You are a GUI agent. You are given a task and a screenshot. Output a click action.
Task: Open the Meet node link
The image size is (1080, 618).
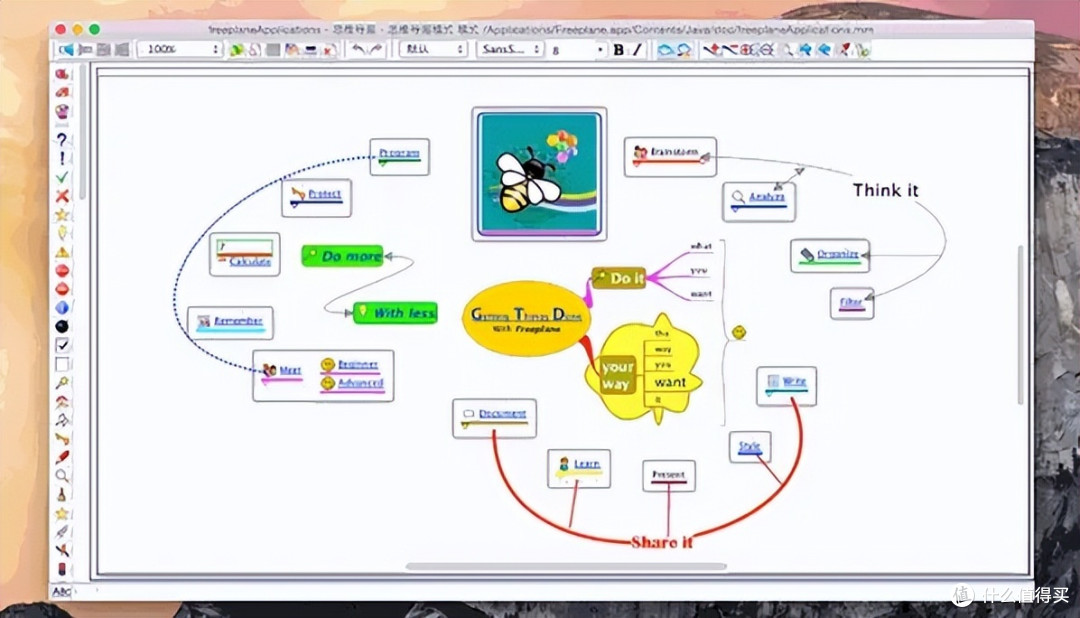pos(290,370)
